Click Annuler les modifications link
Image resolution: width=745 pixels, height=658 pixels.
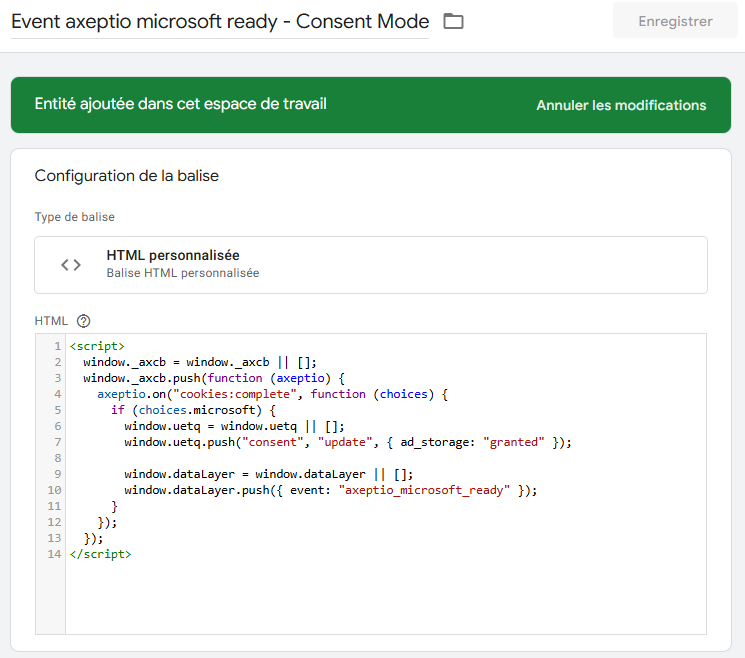[x=621, y=105]
